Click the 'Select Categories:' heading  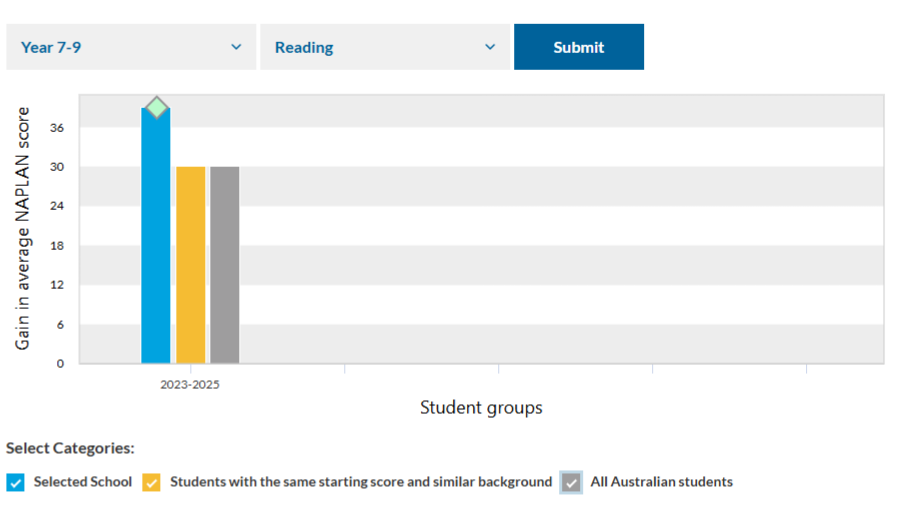pos(70,448)
